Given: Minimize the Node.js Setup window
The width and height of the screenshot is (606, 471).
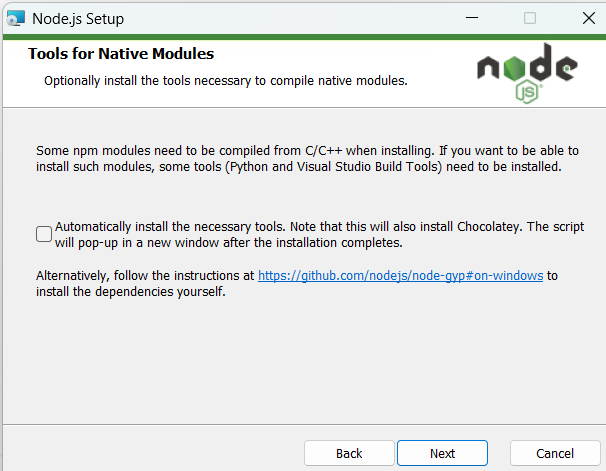Looking at the screenshot, I should click(x=473, y=18).
